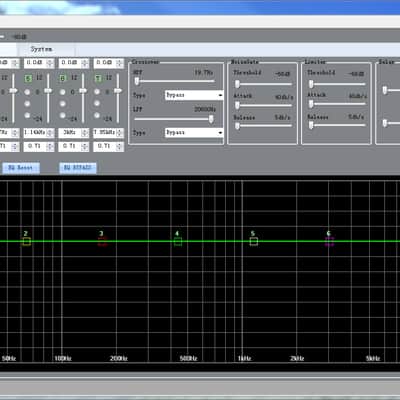Image resolution: width=400 pixels, height=400 pixels.
Task: Click the EQ Reset button
Action: click(21, 168)
